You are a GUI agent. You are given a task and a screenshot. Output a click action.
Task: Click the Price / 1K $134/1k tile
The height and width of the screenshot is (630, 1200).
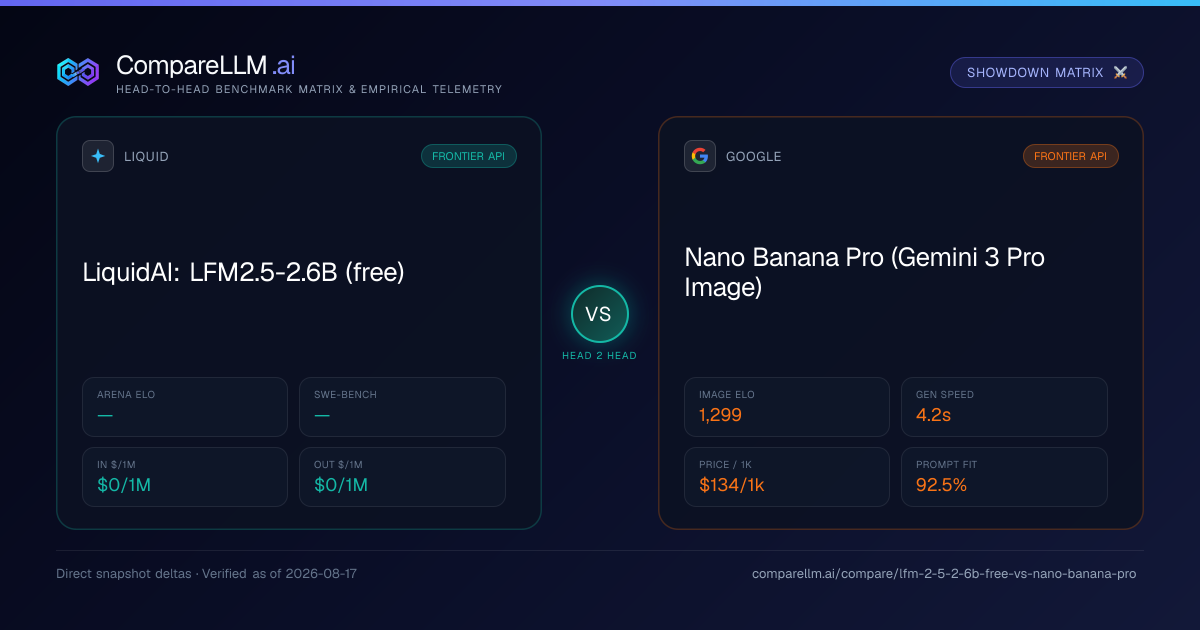(x=787, y=477)
